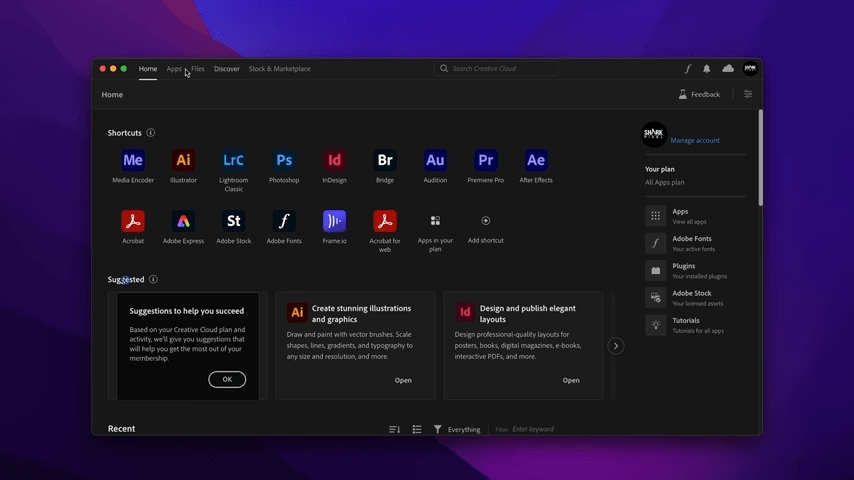The width and height of the screenshot is (854, 480).
Task: Launch Bridge shortcut icon
Action: coord(385,160)
